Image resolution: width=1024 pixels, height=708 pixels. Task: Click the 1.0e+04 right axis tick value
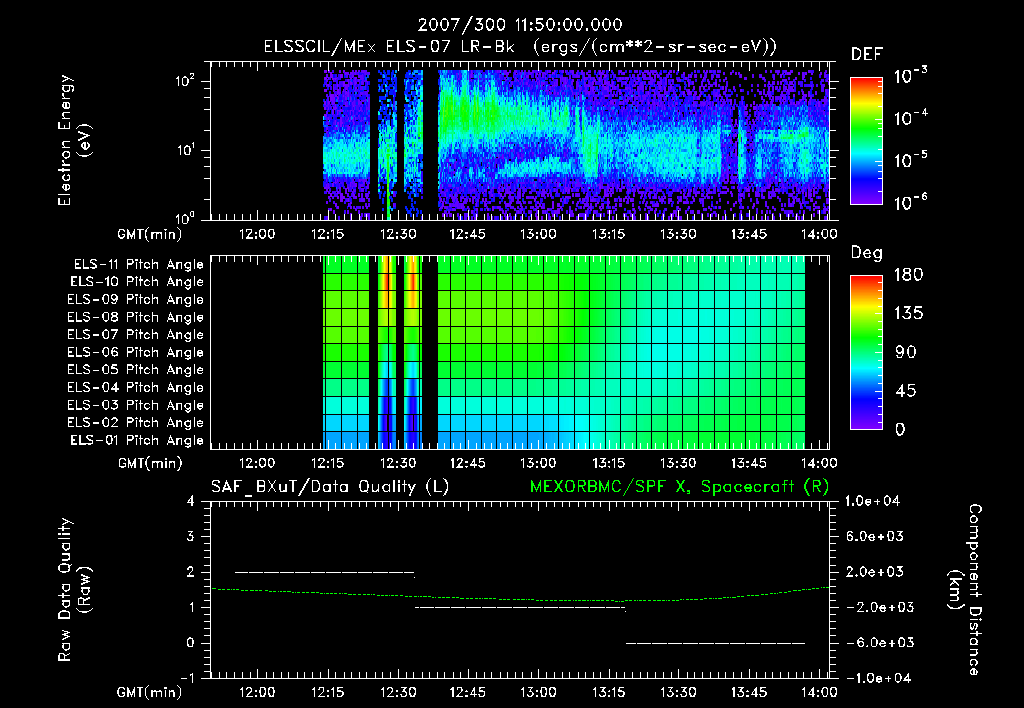click(872, 501)
